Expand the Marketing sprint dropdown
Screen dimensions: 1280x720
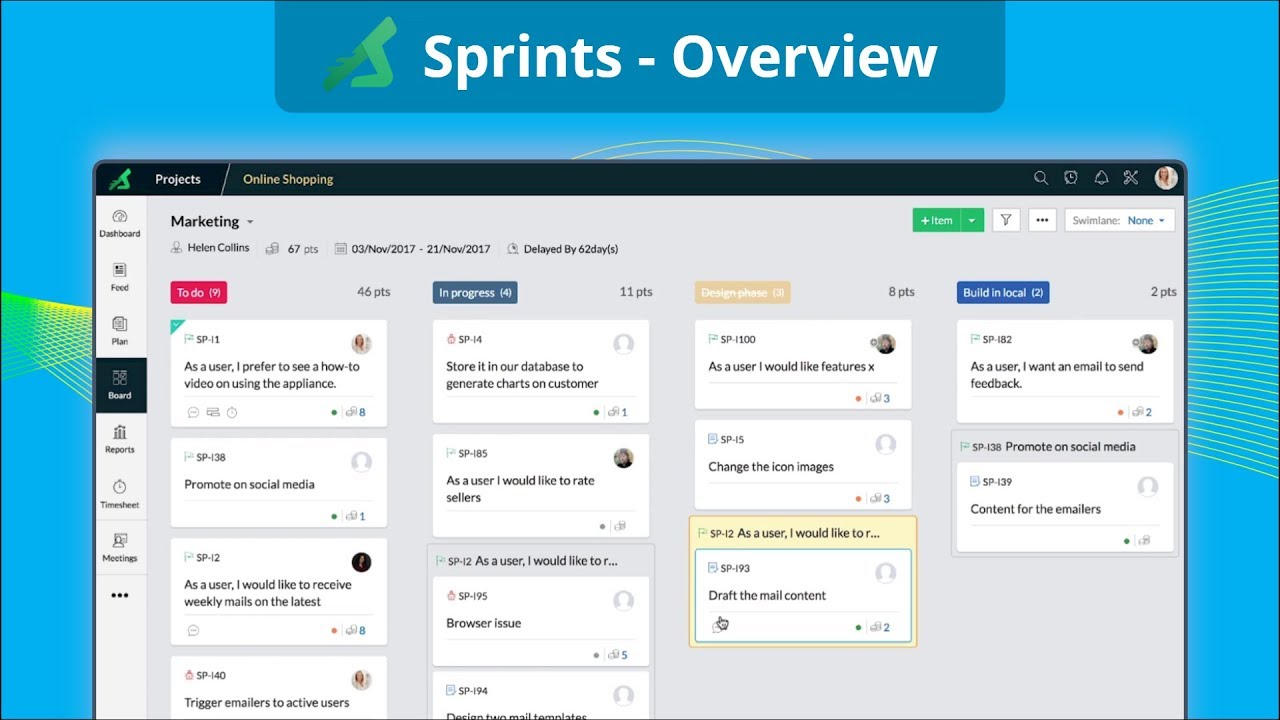(250, 222)
